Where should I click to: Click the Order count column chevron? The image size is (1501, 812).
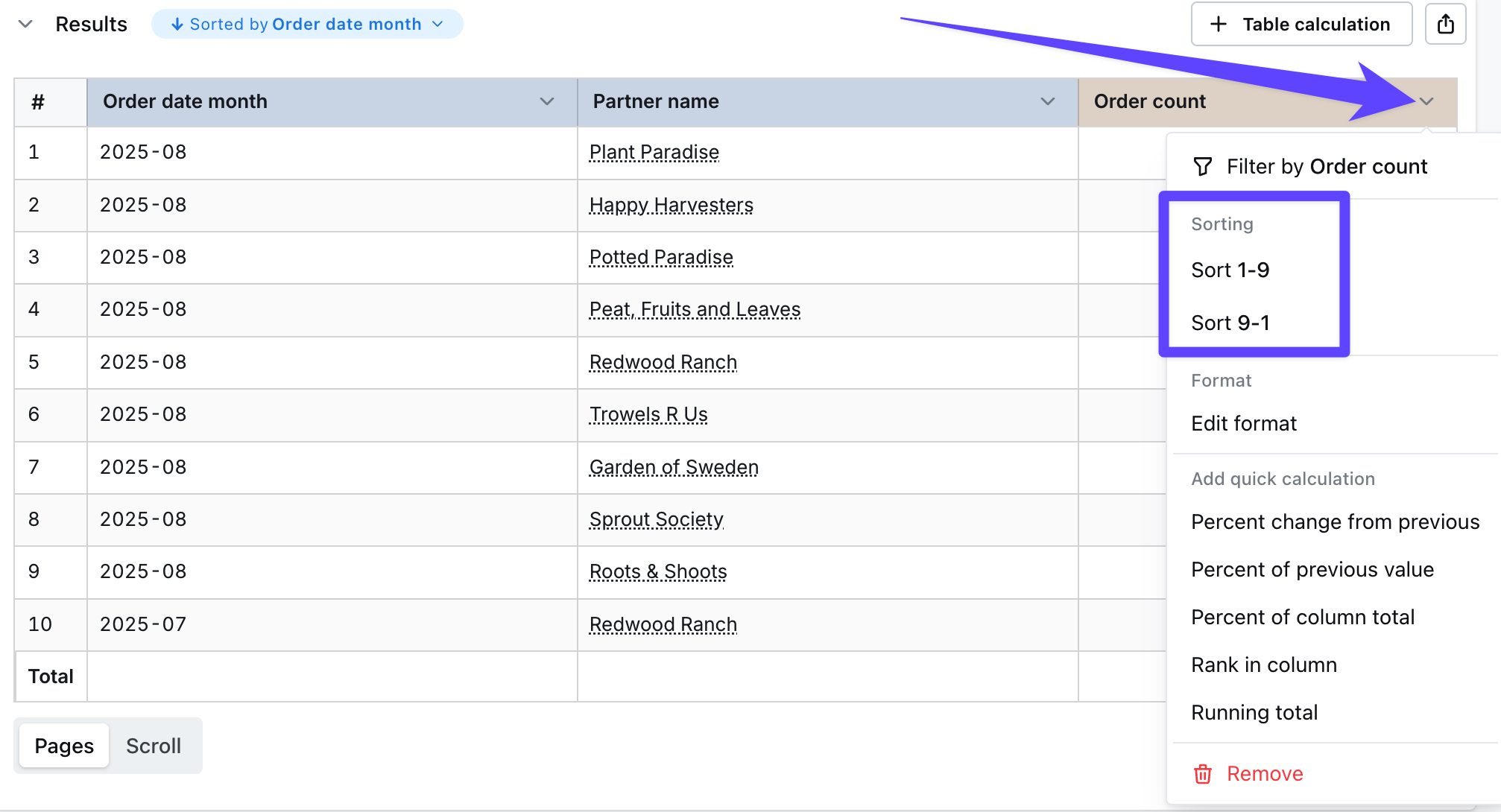[x=1426, y=101]
